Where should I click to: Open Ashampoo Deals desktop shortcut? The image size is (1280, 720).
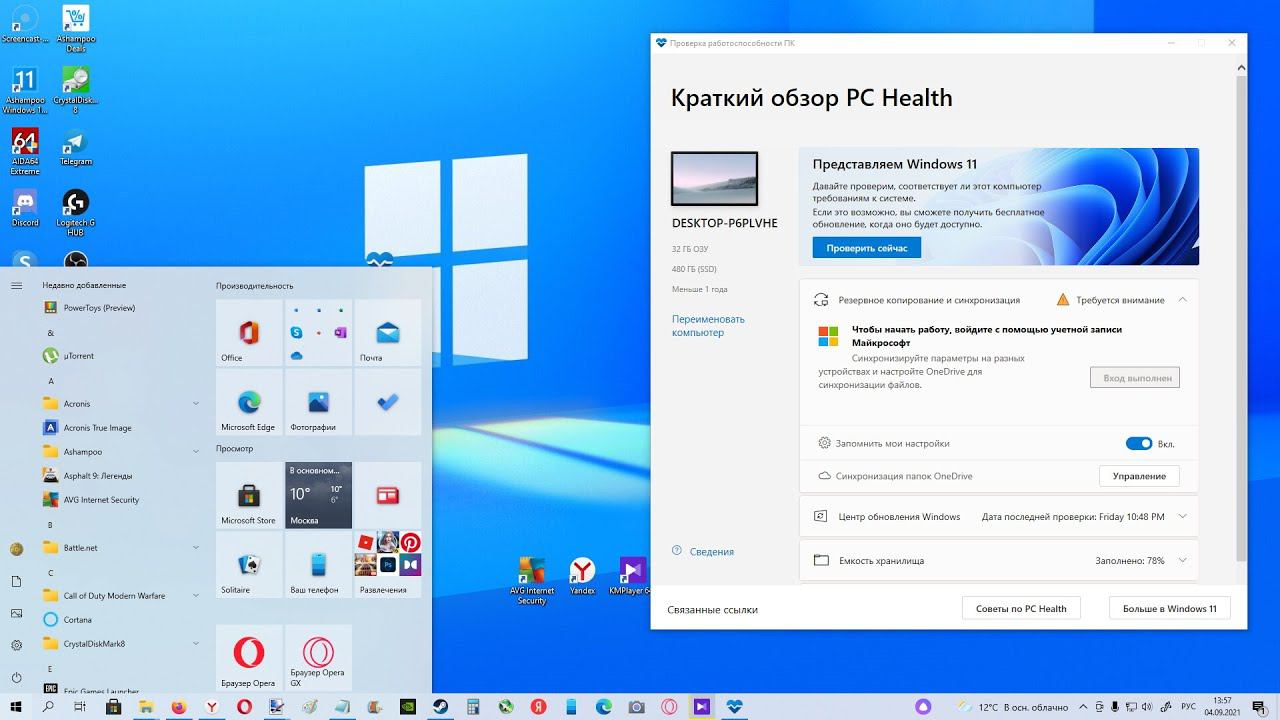76,29
